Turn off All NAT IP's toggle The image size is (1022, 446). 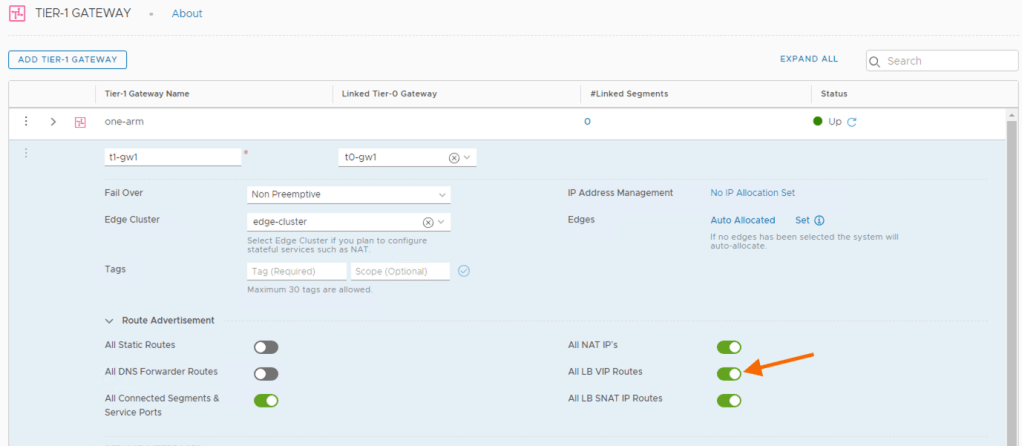pyautogui.click(x=729, y=347)
